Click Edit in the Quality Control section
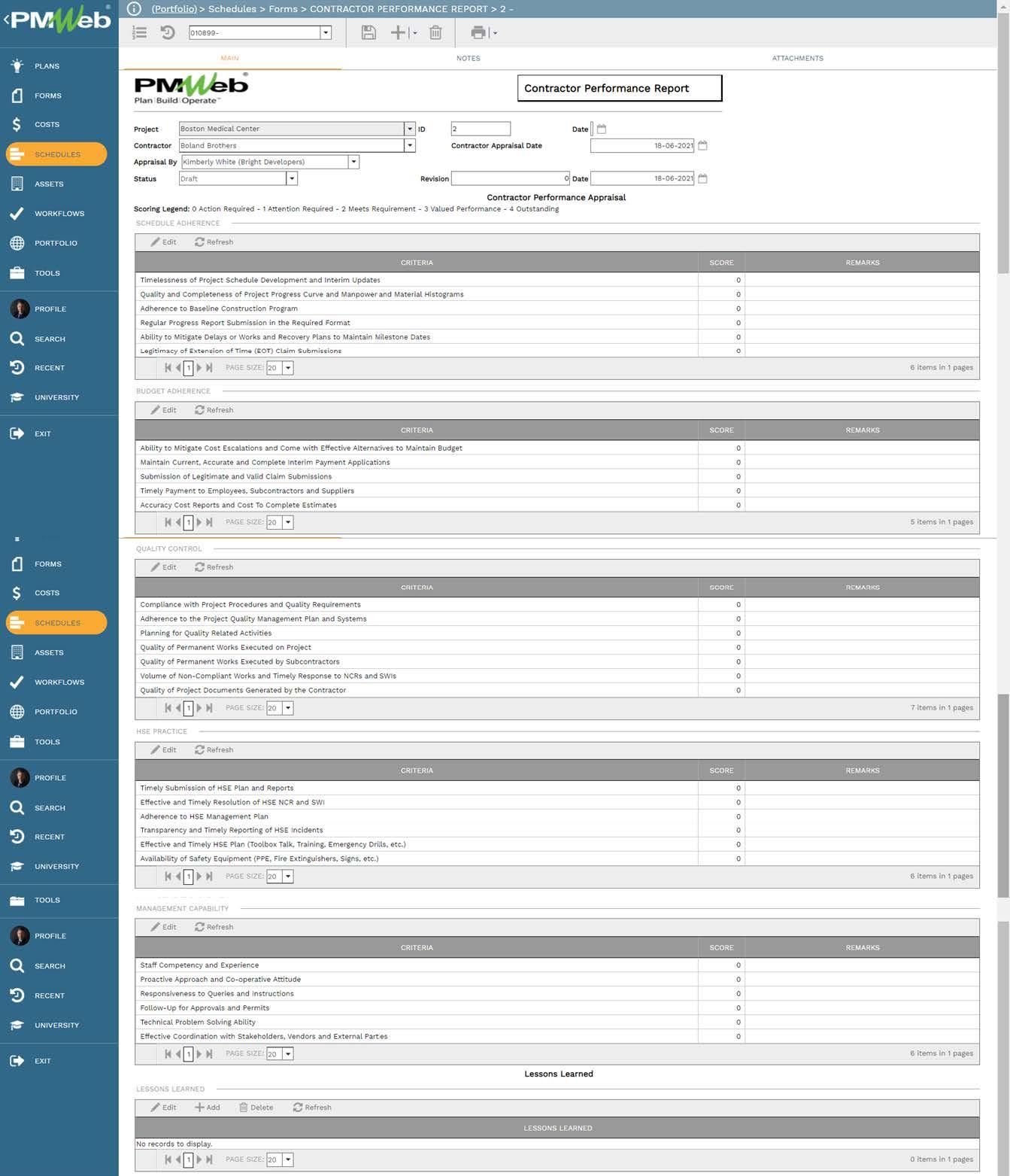 pos(163,567)
